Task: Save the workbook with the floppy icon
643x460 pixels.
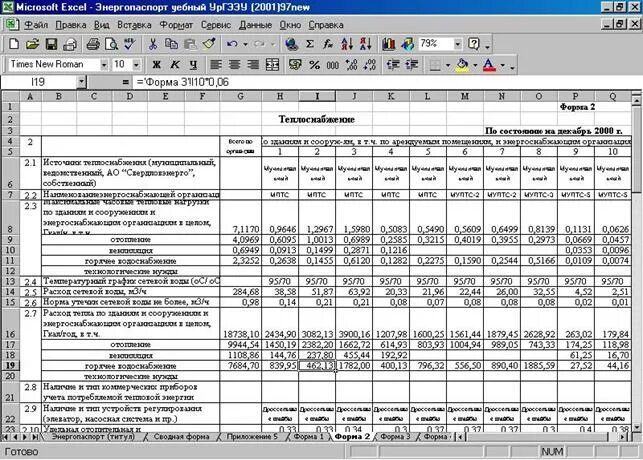Action: tap(51, 44)
